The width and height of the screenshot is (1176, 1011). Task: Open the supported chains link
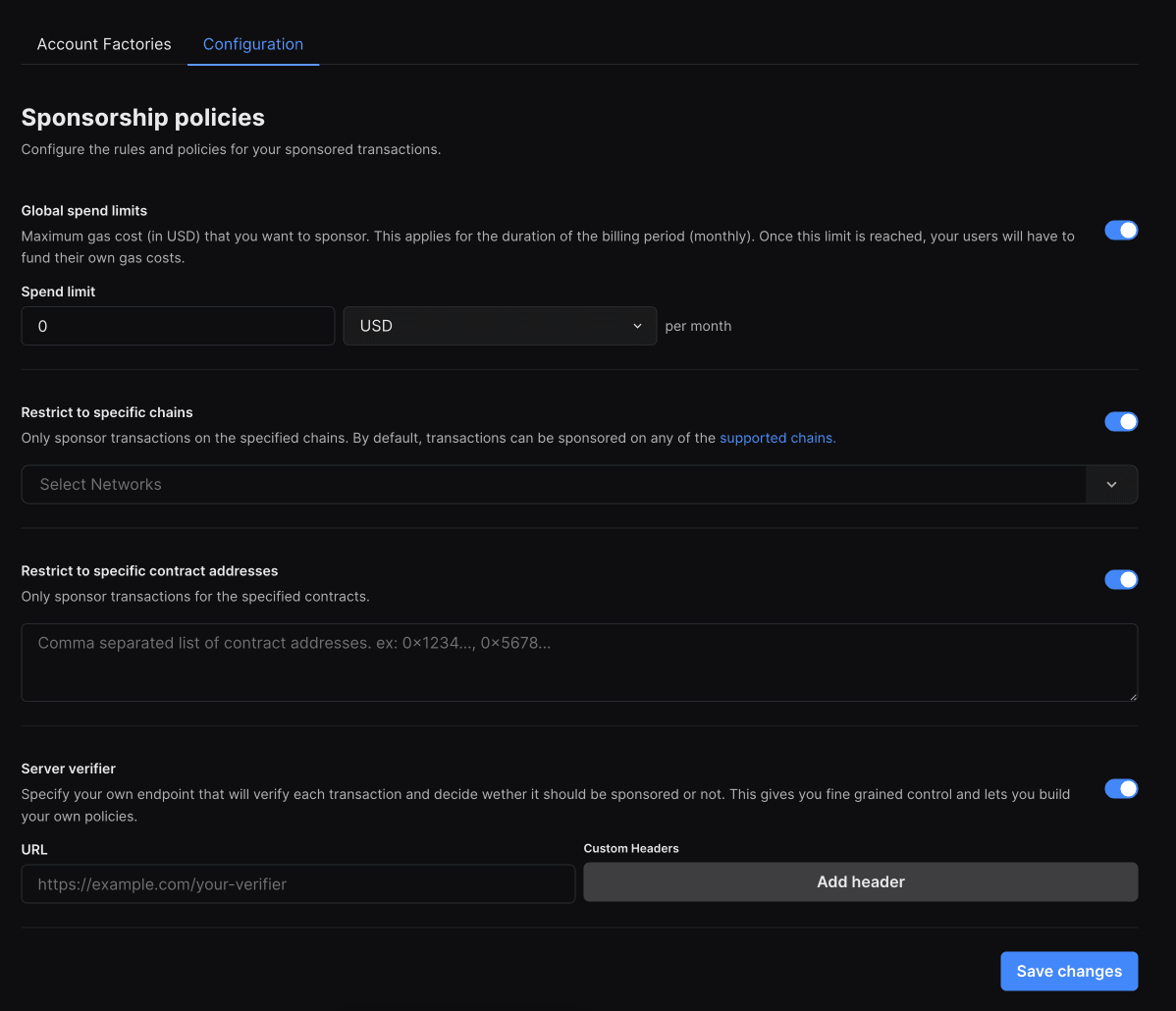point(777,439)
